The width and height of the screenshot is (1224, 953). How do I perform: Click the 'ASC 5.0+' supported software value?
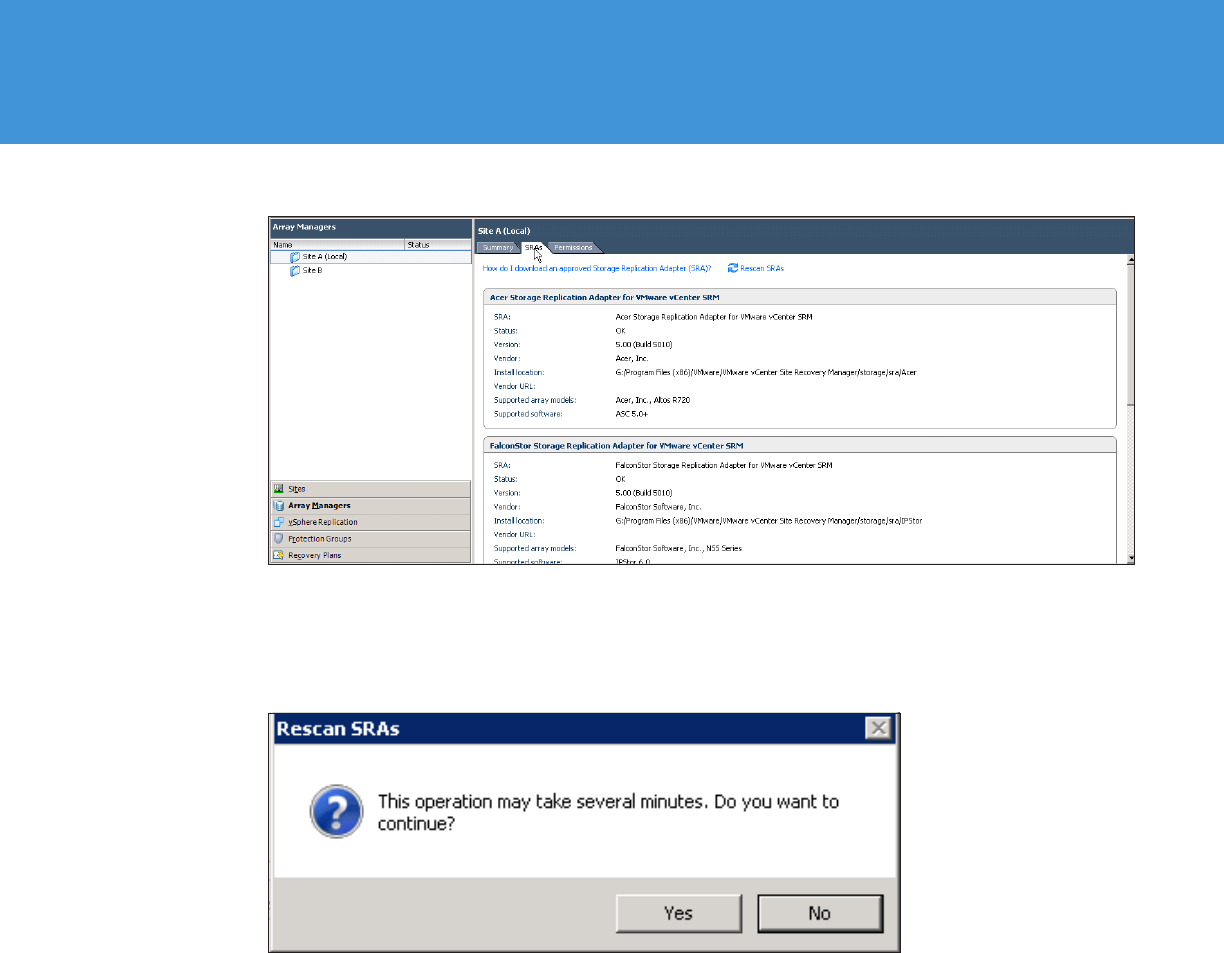point(633,413)
